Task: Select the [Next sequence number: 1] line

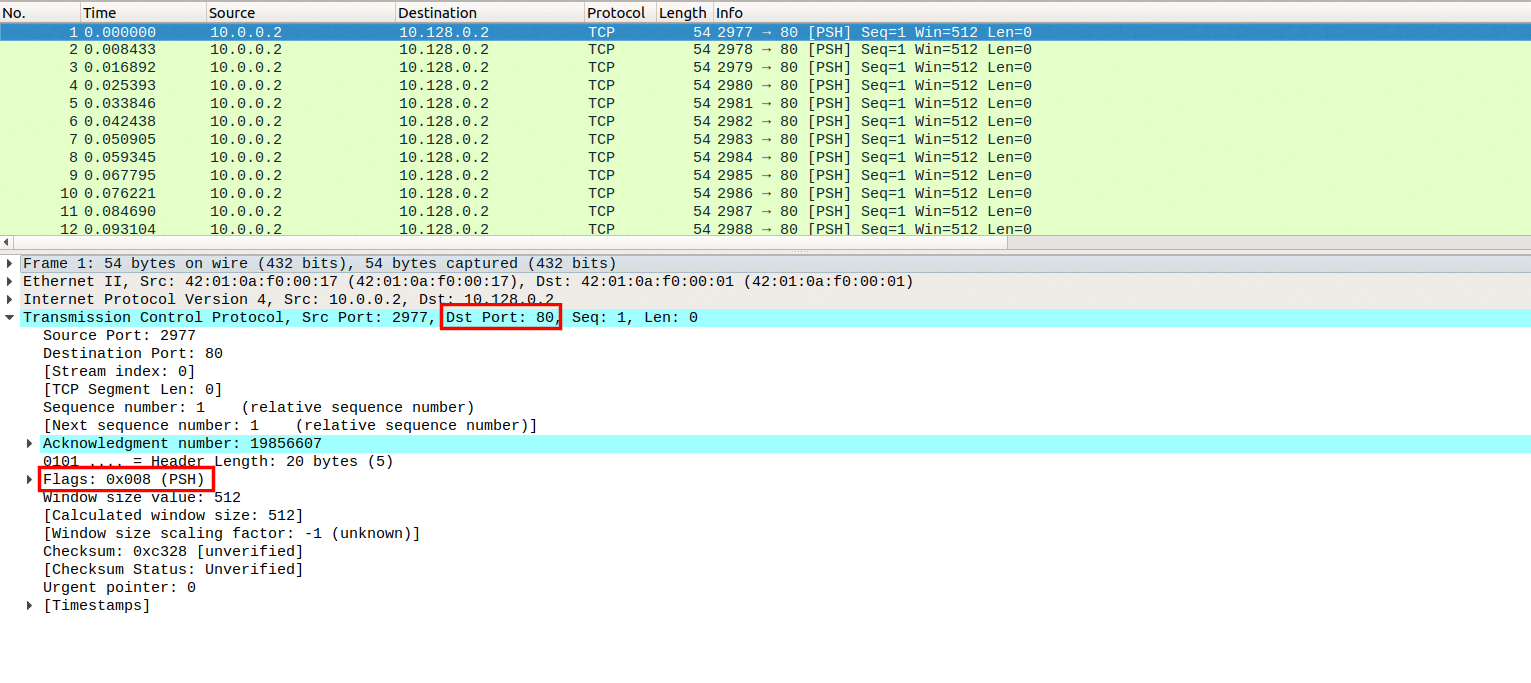Action: [x=290, y=426]
